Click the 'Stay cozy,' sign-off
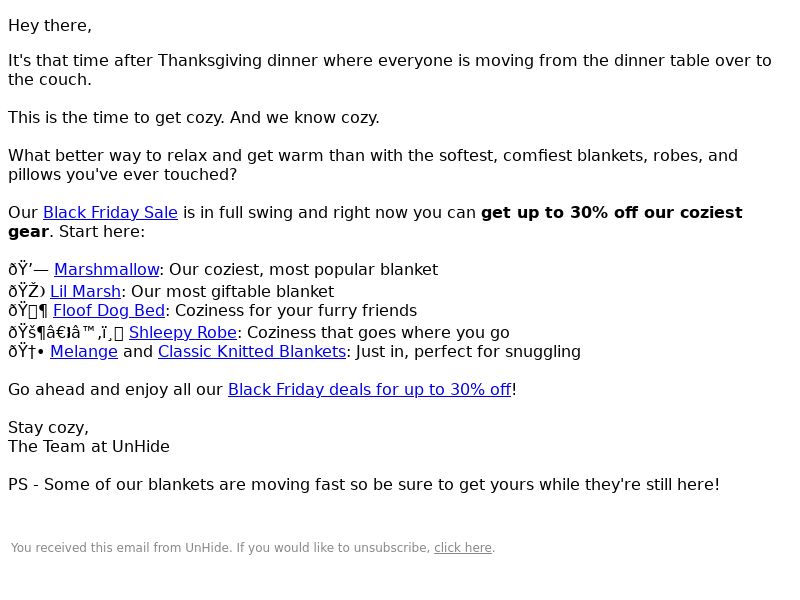This screenshot has width=800, height=600. [x=48, y=428]
